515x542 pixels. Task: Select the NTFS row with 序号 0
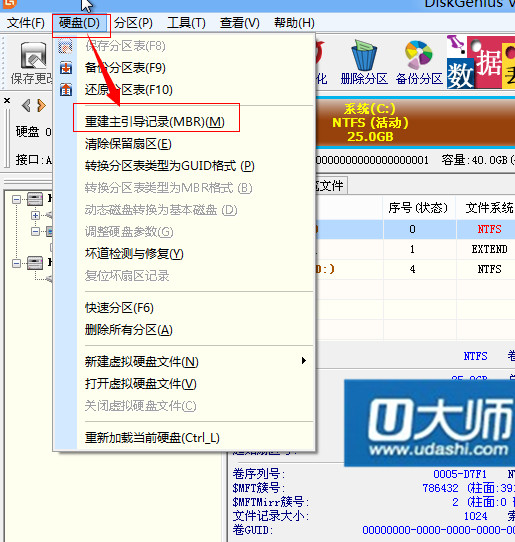[415, 229]
